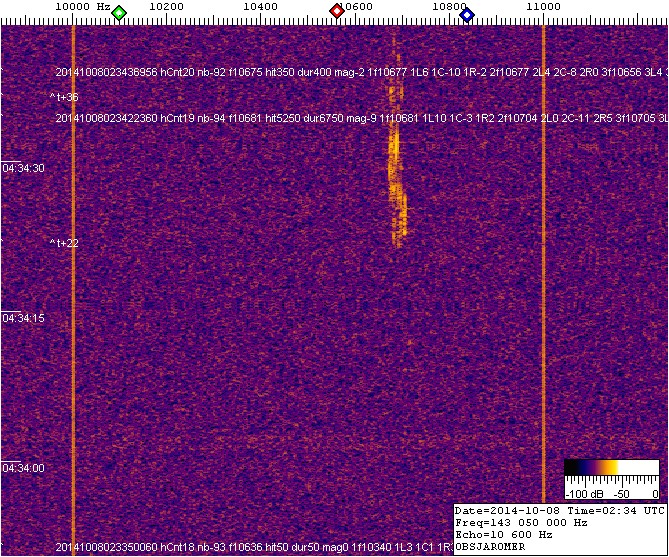Click the blue diamond frequency marker
The image size is (669, 557).
467,13
